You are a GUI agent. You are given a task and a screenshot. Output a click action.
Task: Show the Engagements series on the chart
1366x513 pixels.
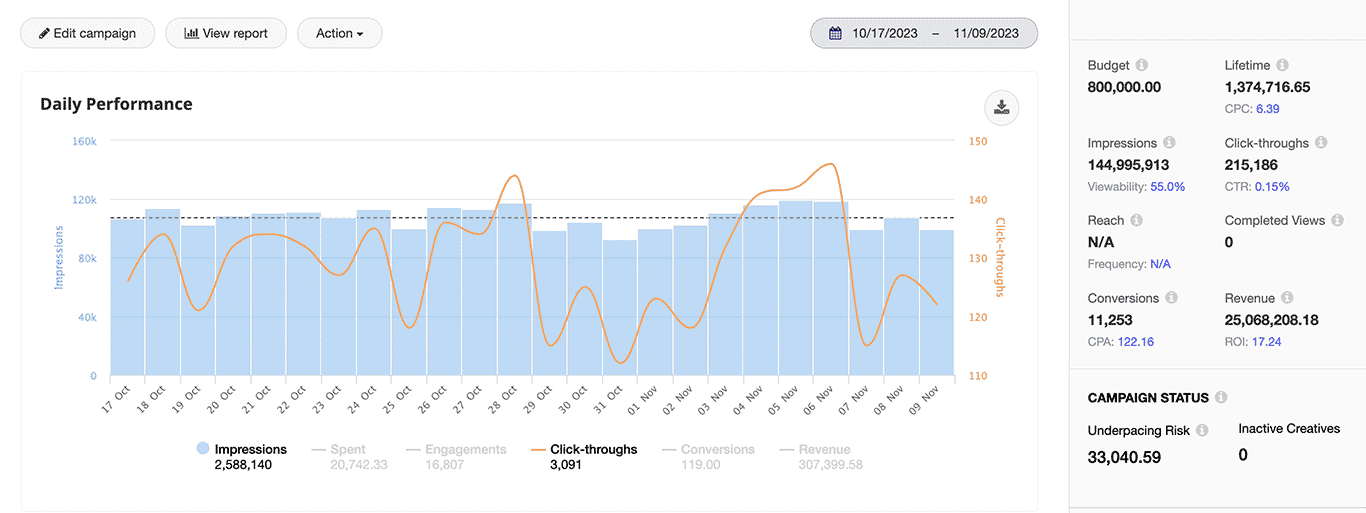tap(465, 450)
